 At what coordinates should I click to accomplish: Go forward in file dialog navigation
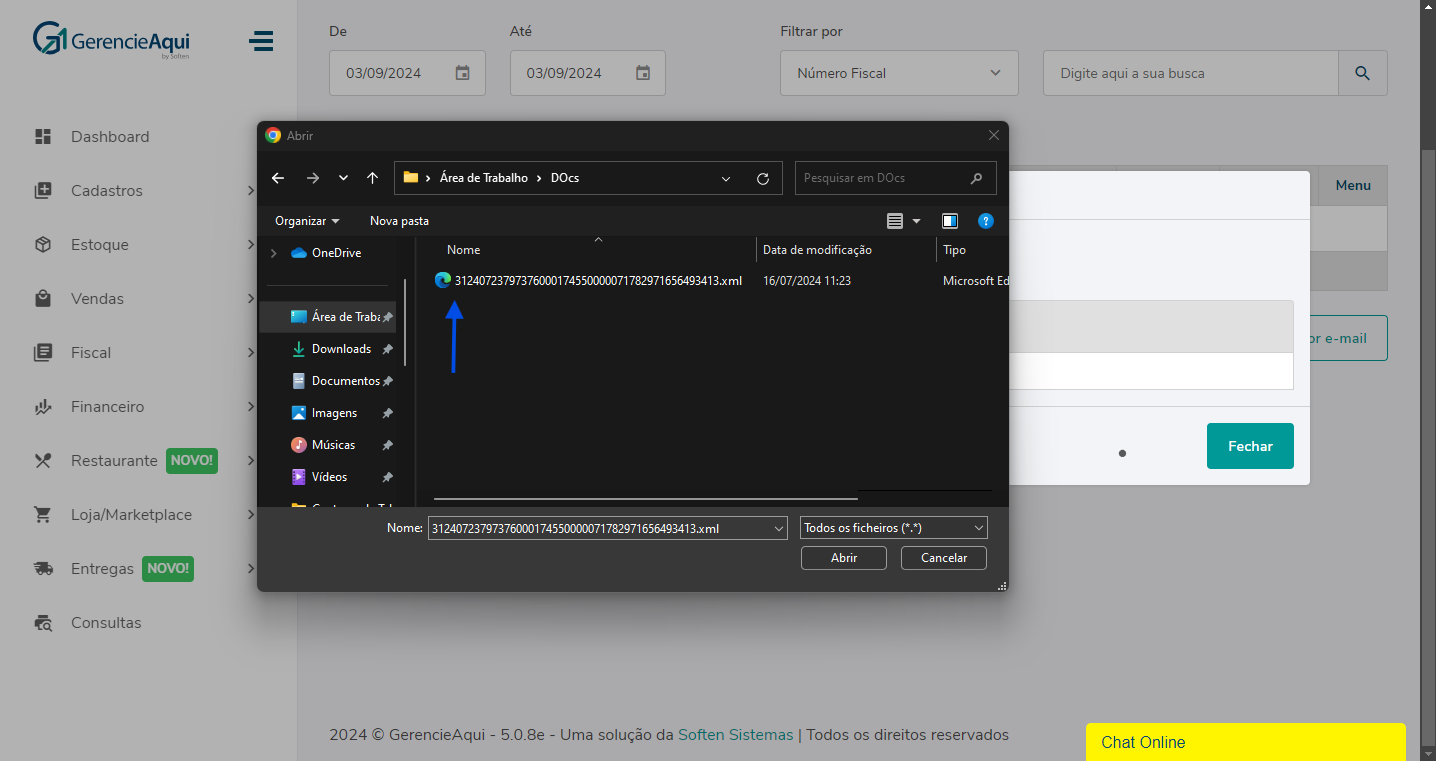click(312, 178)
